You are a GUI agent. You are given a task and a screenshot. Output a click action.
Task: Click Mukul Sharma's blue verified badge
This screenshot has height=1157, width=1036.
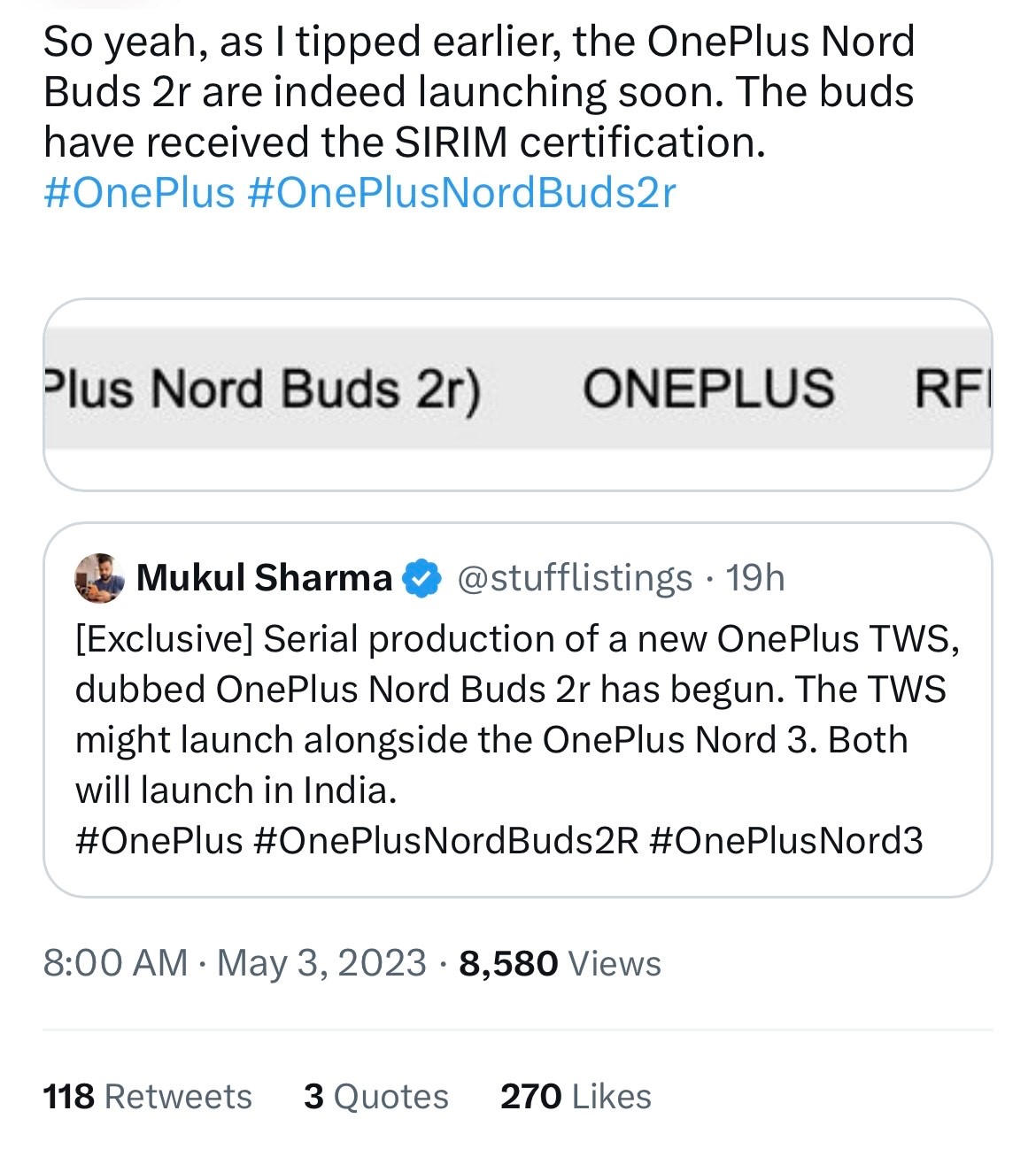coord(422,578)
